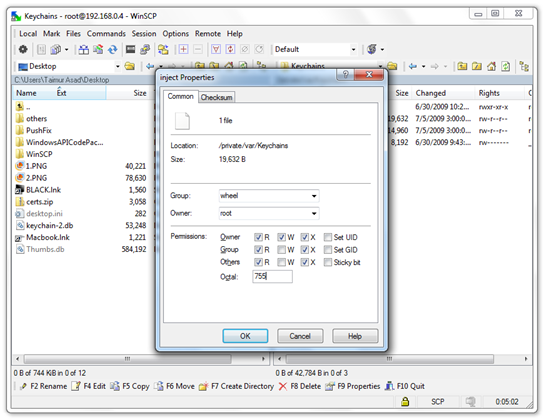Screen dimensions: 544x420
Task: Click F8 Delete in bottom bar
Action: 300,386
